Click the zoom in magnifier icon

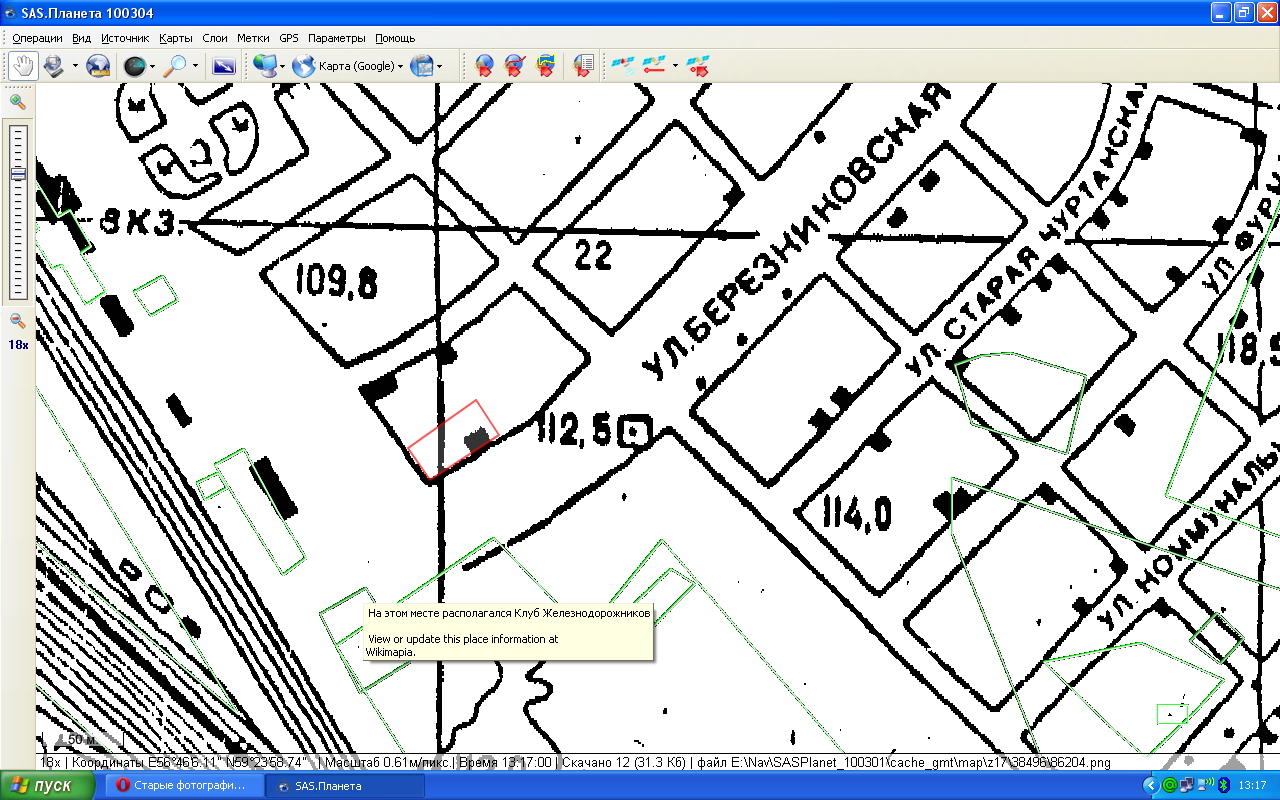(17, 101)
